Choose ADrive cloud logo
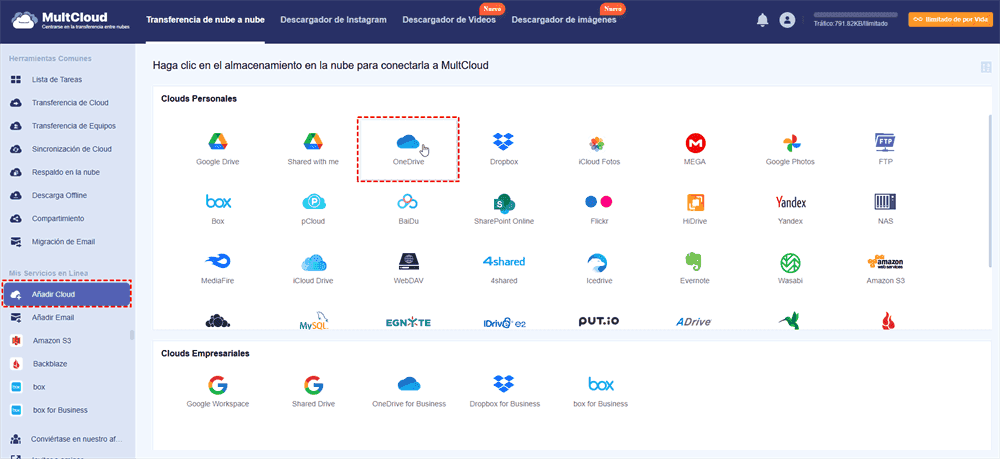1000x459 pixels. click(x=694, y=322)
